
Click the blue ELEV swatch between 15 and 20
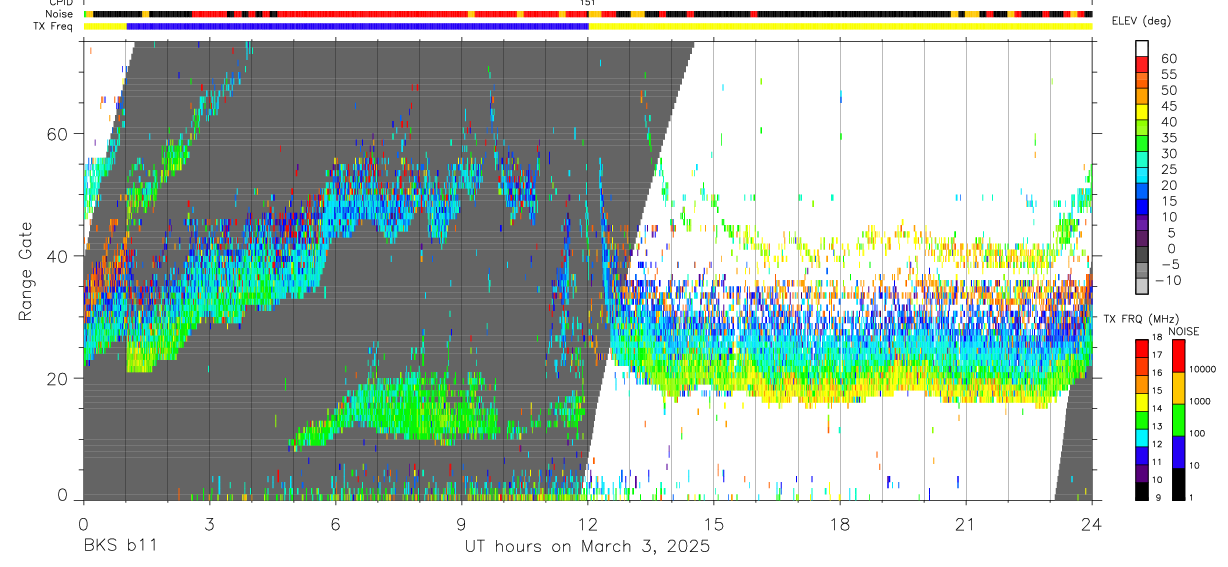[x=1142, y=193]
